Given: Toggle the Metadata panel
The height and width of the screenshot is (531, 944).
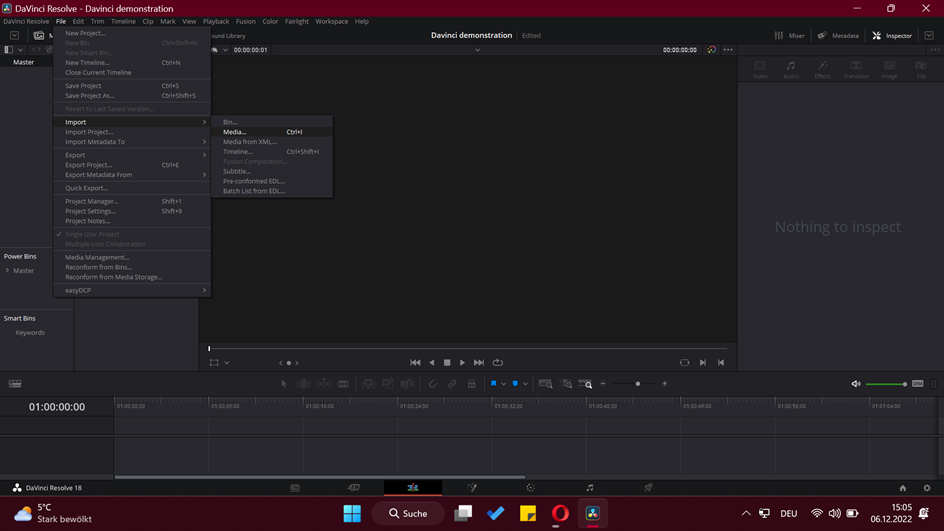Looking at the screenshot, I should (838, 36).
